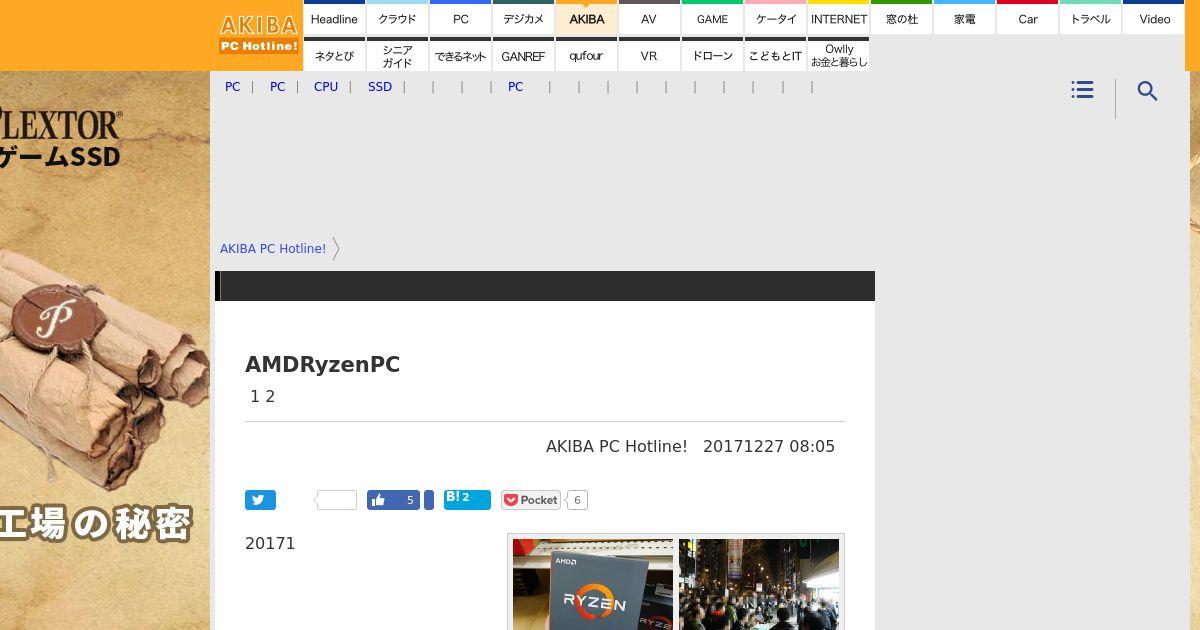Click the article title AMDRyzenPC
The width and height of the screenshot is (1200, 630).
coord(322,365)
